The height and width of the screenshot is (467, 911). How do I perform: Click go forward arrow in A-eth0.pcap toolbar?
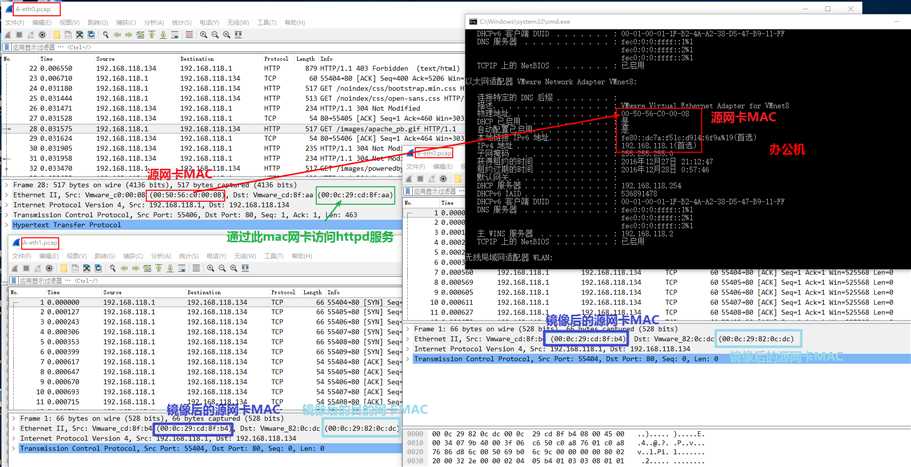[x=128, y=35]
